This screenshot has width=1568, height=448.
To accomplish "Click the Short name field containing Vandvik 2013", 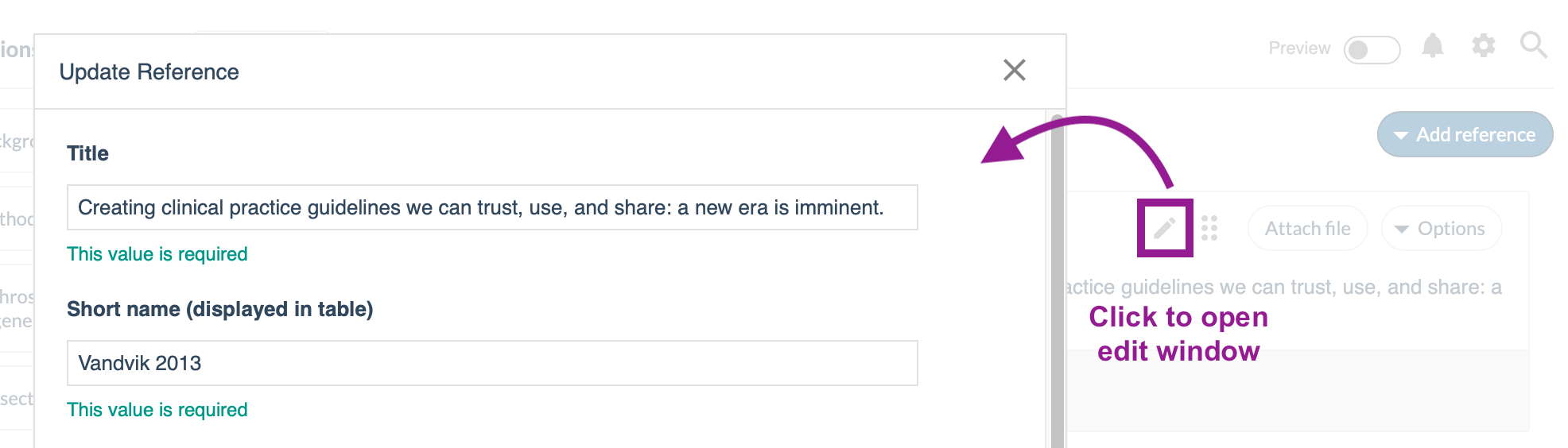I will (492, 363).
